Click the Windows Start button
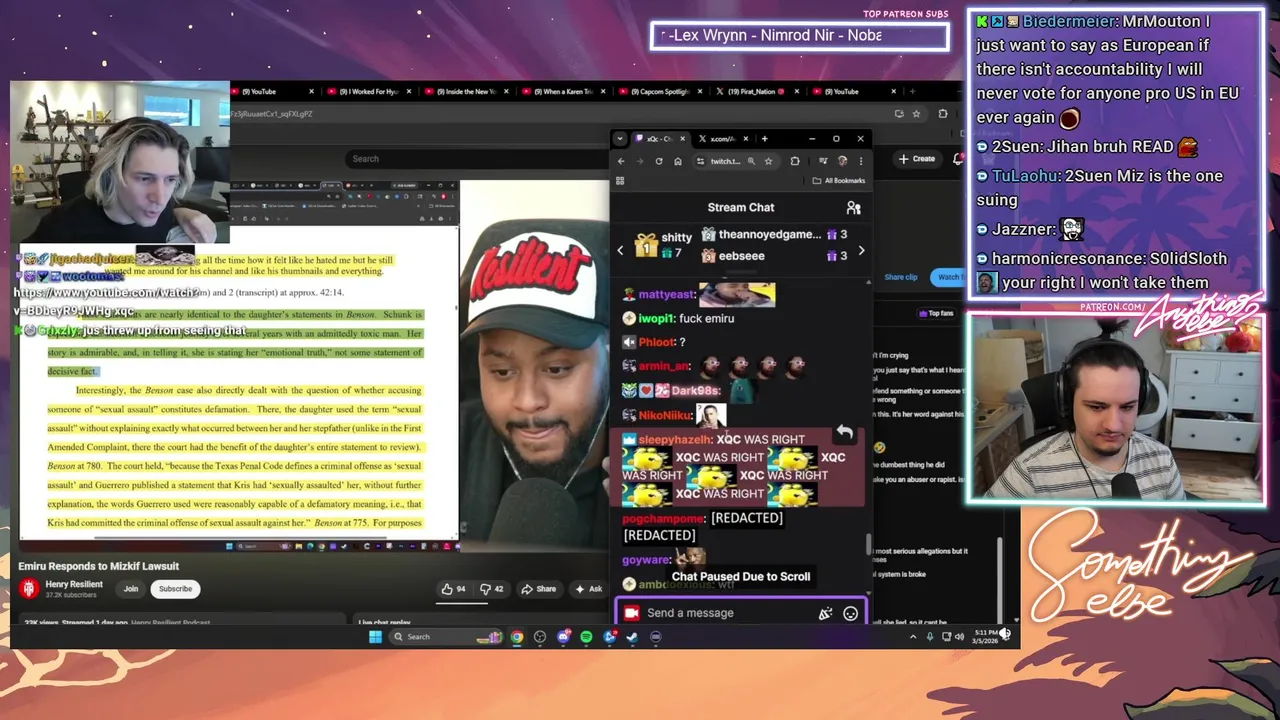The width and height of the screenshot is (1280, 720). [x=375, y=636]
